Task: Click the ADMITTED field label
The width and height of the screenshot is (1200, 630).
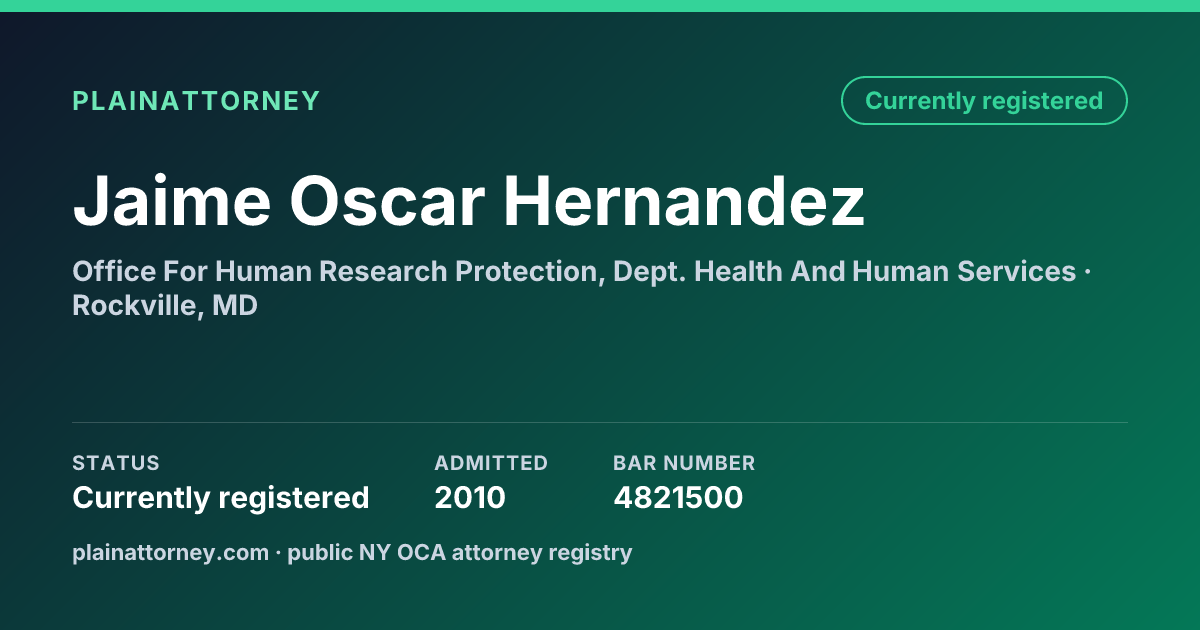Action: pos(491,463)
